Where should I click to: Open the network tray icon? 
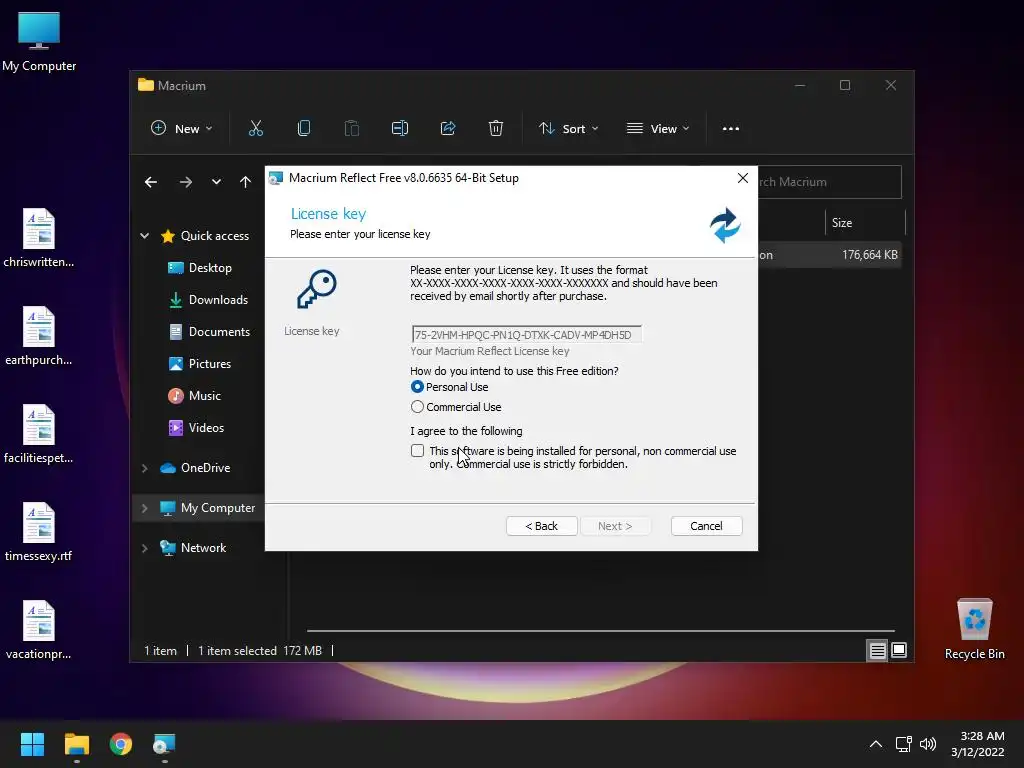tap(903, 744)
